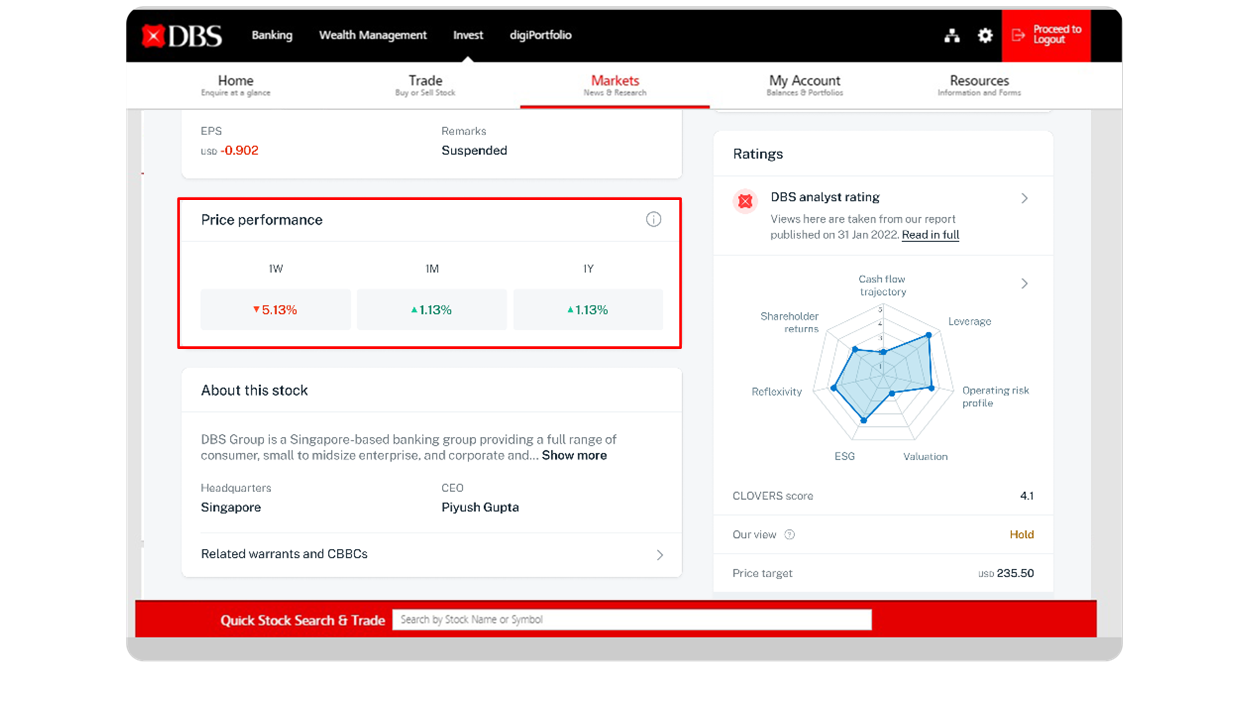
Task: Click the Valuation chart label
Action: [925, 457]
